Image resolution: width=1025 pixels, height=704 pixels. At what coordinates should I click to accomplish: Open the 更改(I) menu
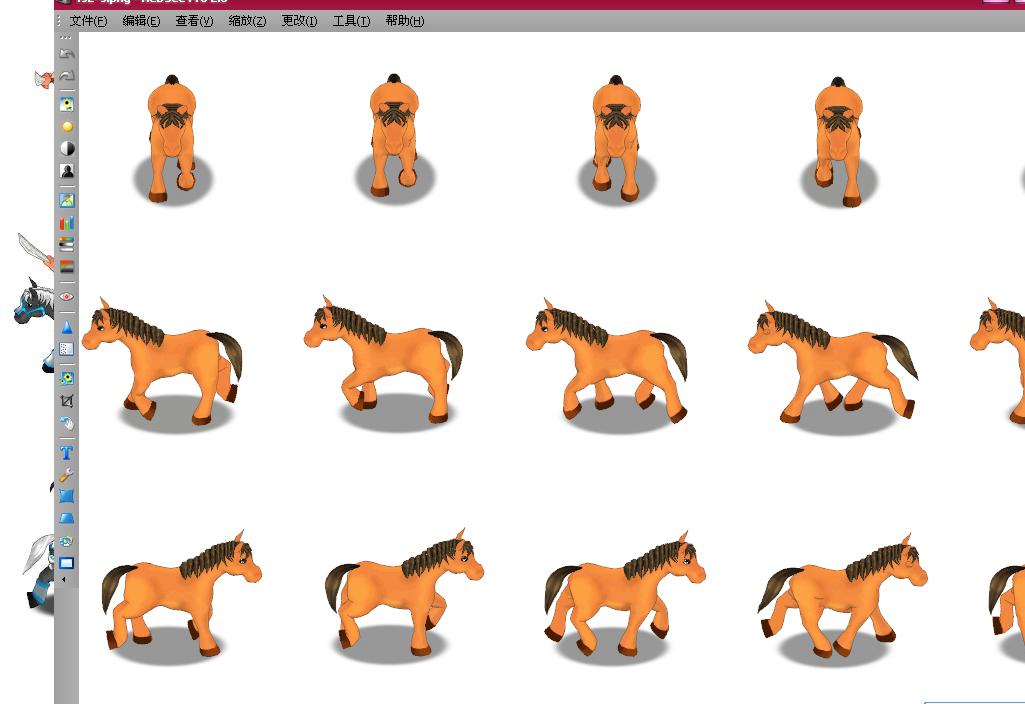click(299, 21)
